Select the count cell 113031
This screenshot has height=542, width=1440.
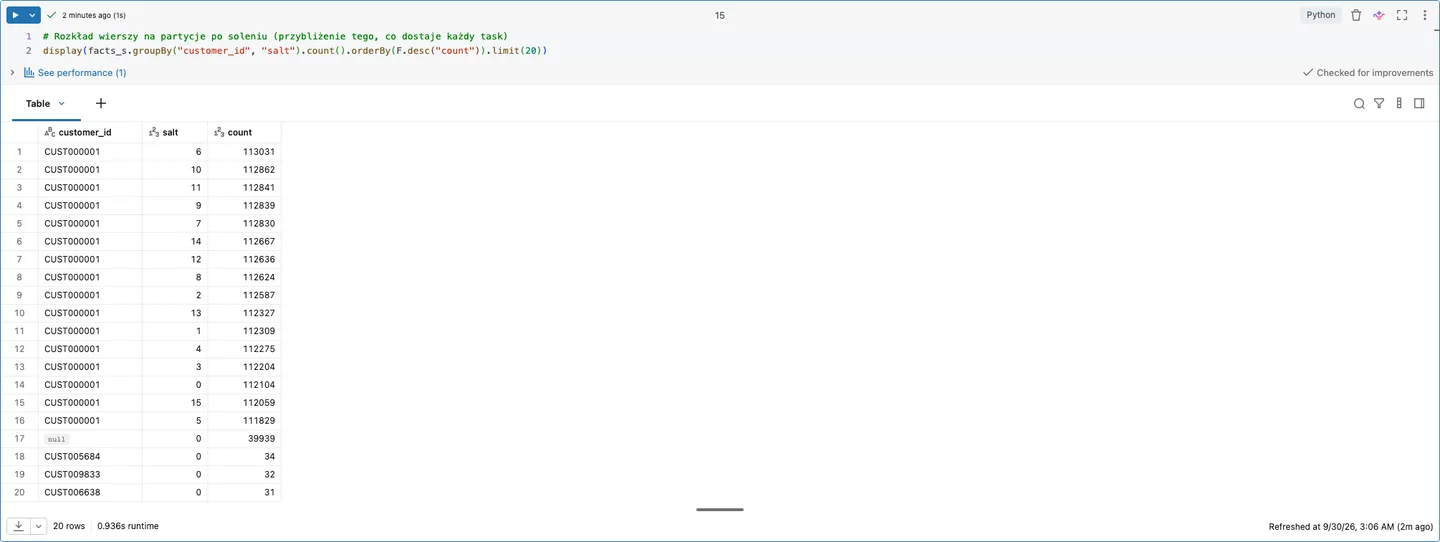click(244, 152)
